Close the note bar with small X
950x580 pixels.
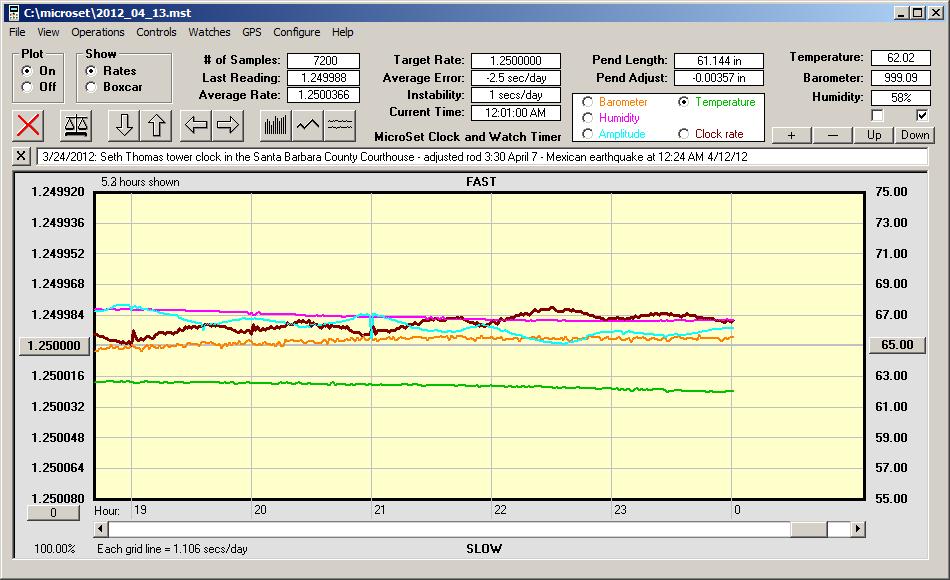pos(21,156)
